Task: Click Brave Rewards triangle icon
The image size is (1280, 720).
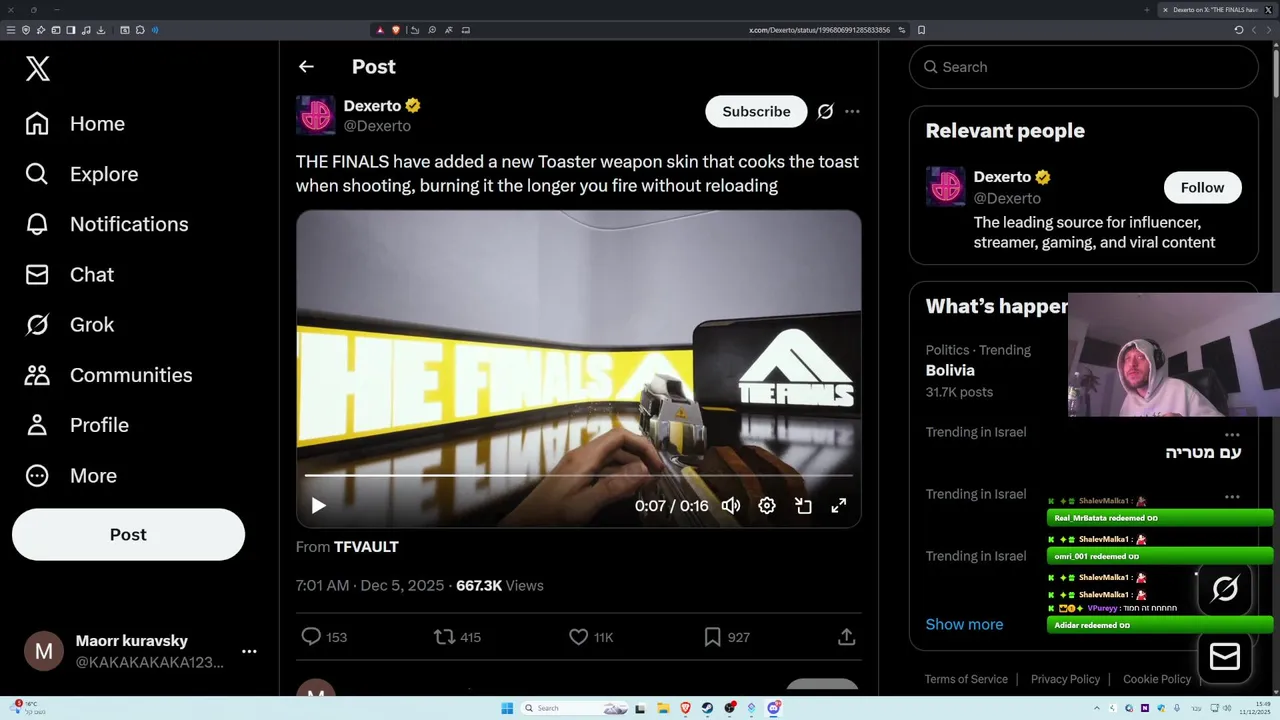Action: click(381, 30)
